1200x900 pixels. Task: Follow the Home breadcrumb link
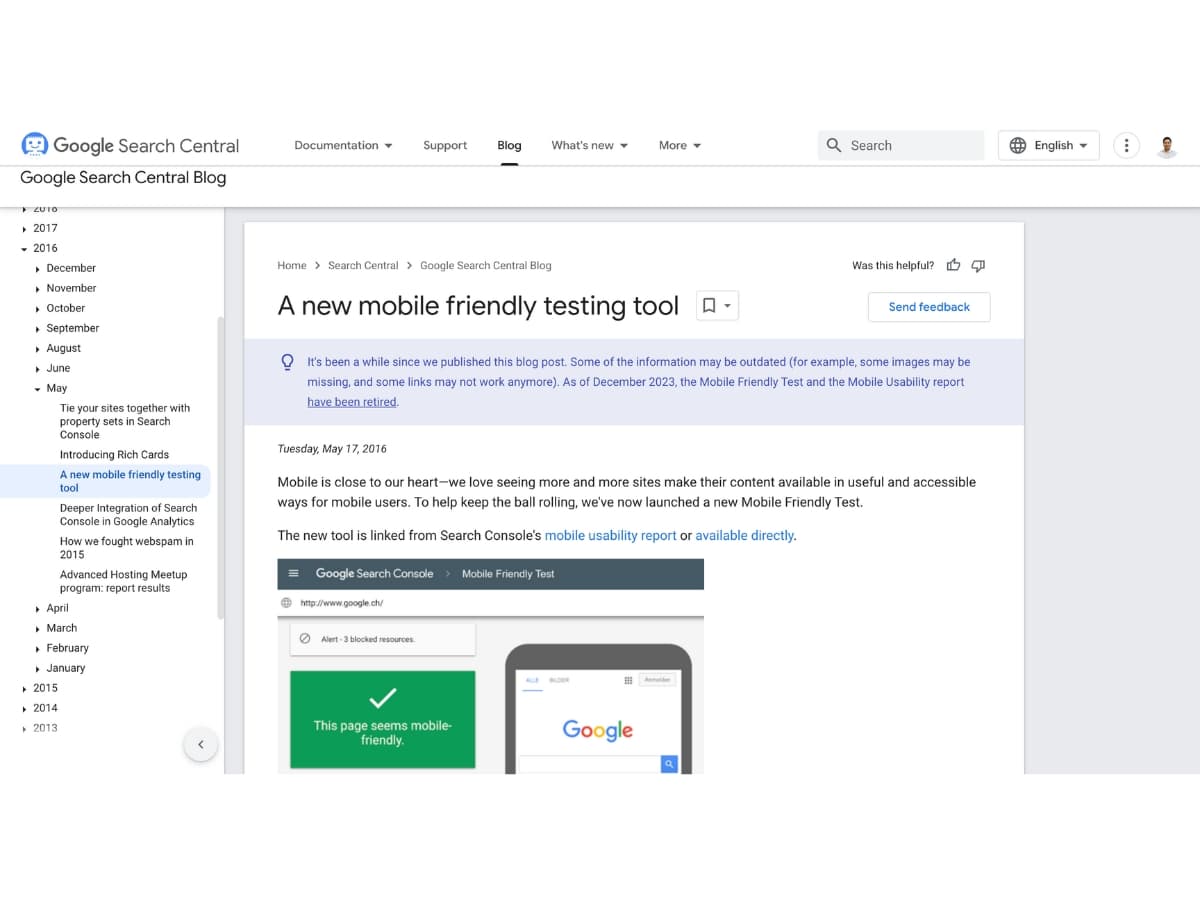coord(292,265)
